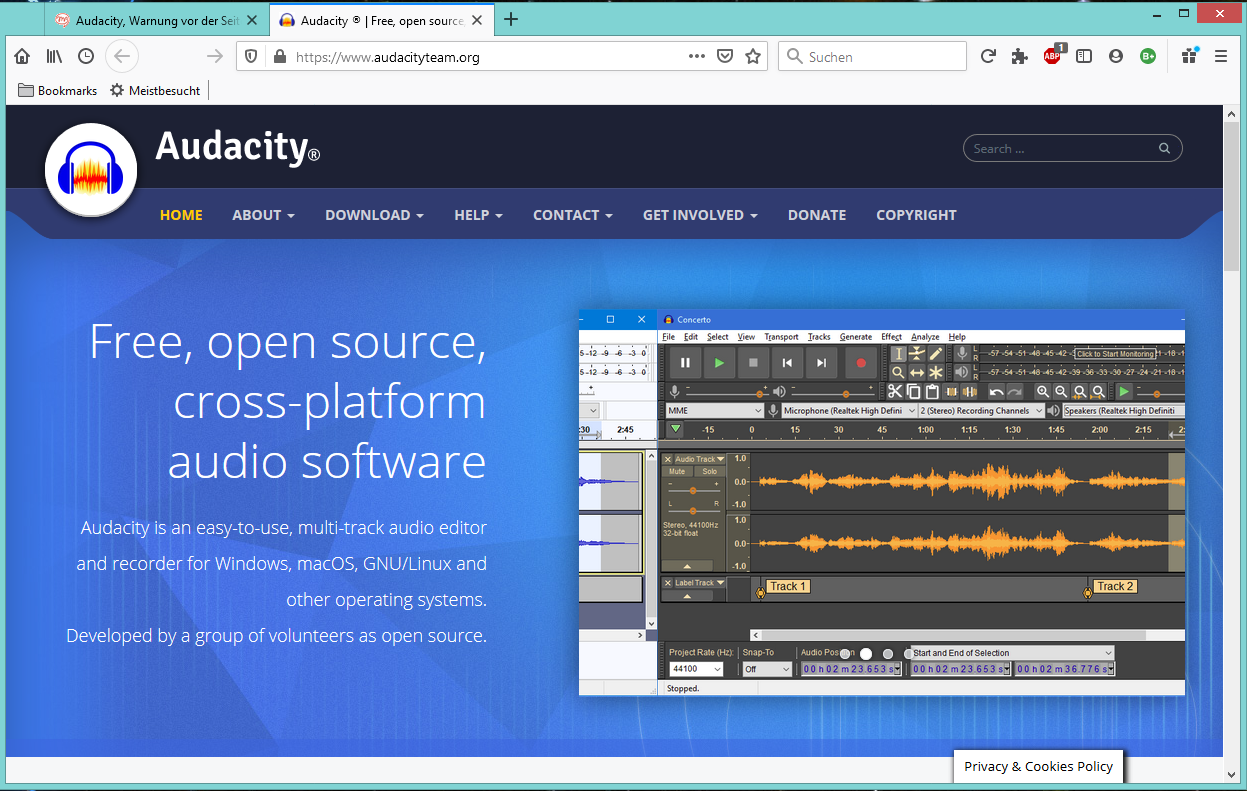The image size is (1249, 793).
Task: Open the tracking protection shield icon
Action: click(x=251, y=57)
